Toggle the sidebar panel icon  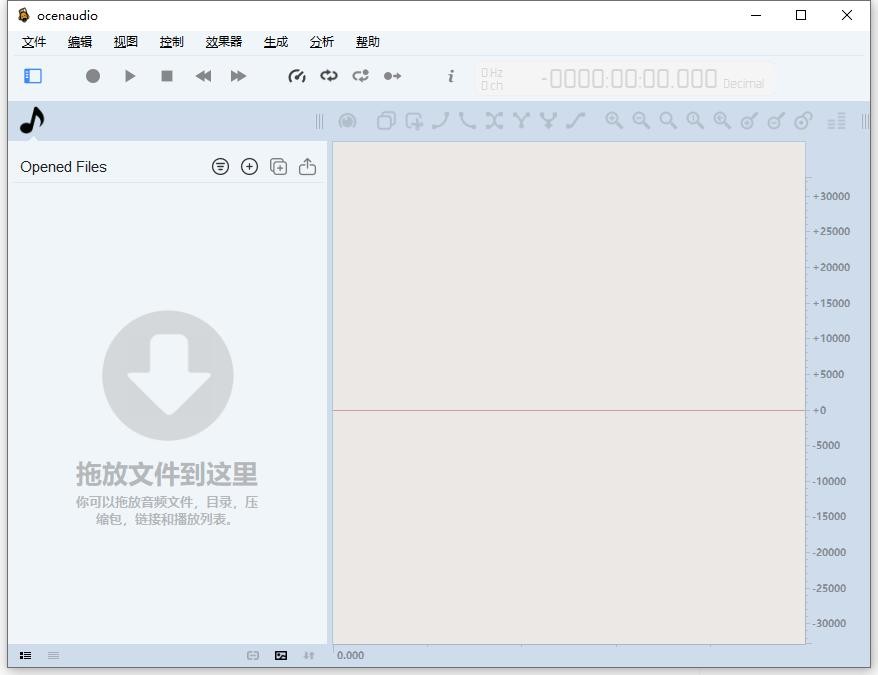[x=33, y=76]
